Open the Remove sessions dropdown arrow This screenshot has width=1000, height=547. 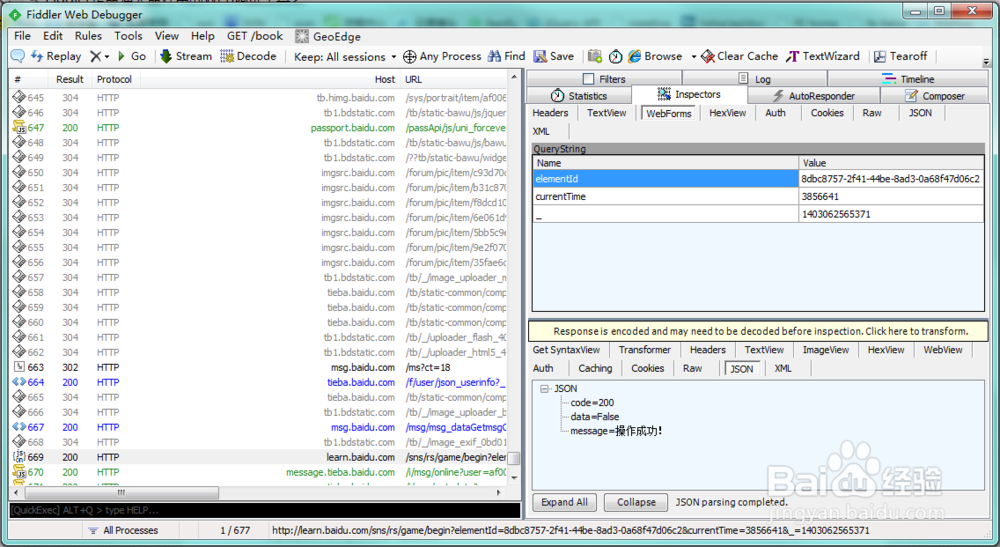(107, 57)
